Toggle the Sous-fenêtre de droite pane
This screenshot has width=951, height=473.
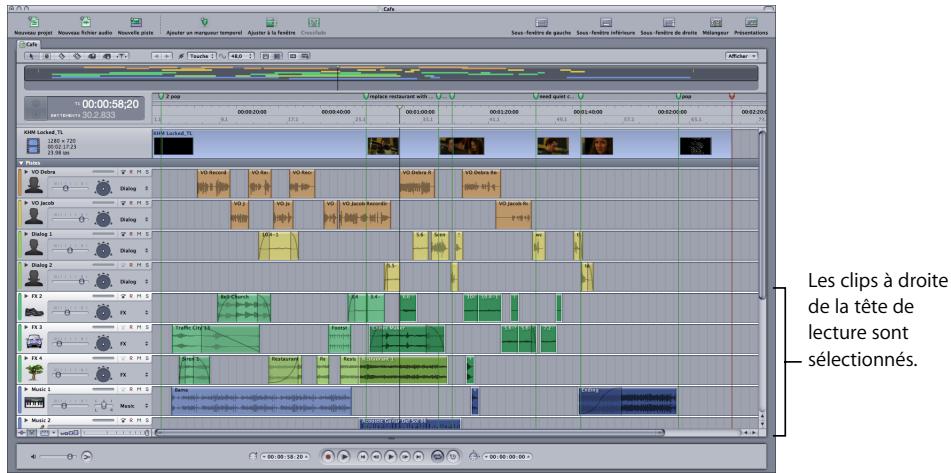pyautogui.click(x=669, y=22)
